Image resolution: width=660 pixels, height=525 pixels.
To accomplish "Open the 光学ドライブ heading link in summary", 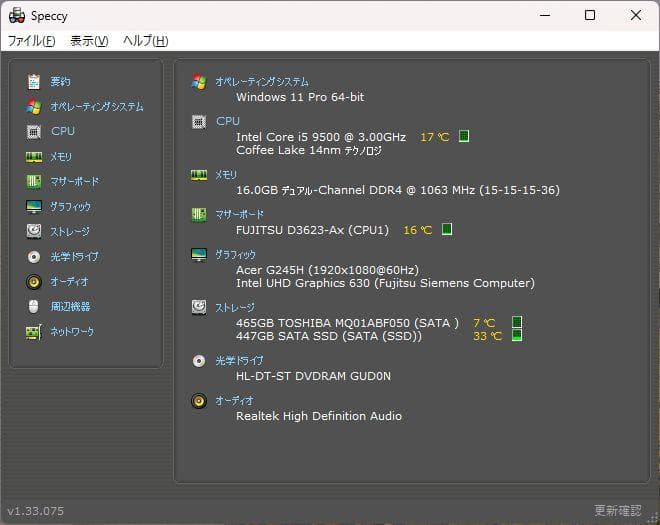I will pos(240,361).
